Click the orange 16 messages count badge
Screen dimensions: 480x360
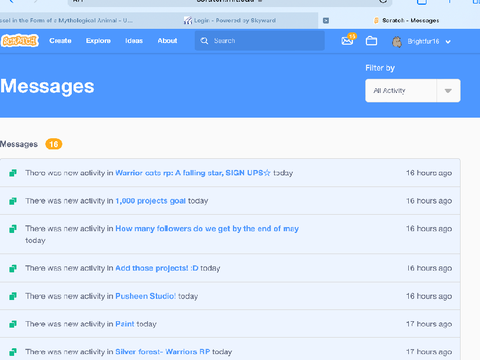tap(54, 144)
